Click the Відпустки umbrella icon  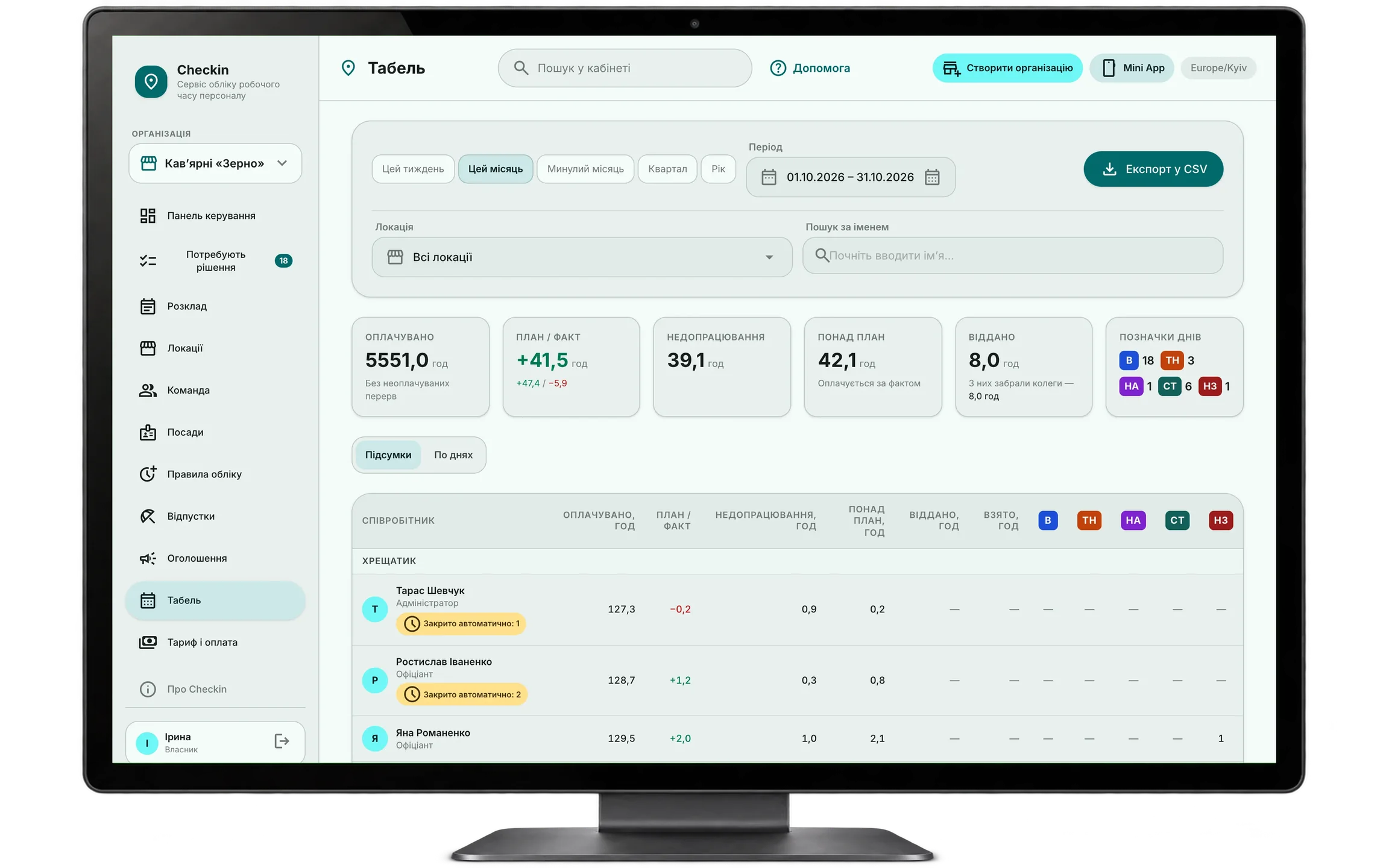click(148, 516)
